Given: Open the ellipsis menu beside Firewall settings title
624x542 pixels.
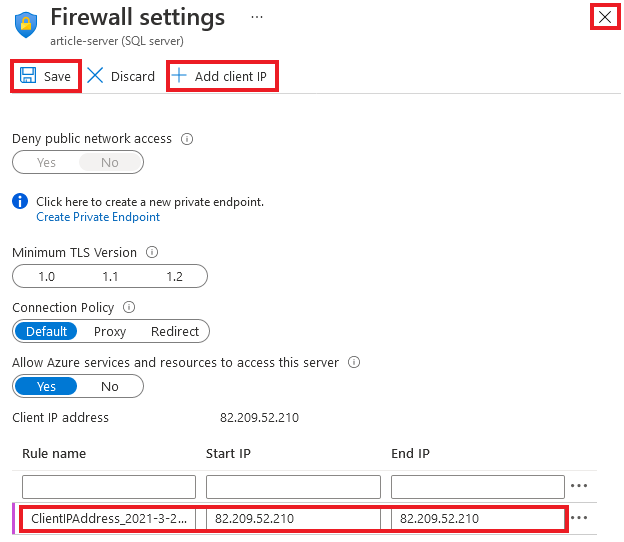Looking at the screenshot, I should click(x=257, y=18).
